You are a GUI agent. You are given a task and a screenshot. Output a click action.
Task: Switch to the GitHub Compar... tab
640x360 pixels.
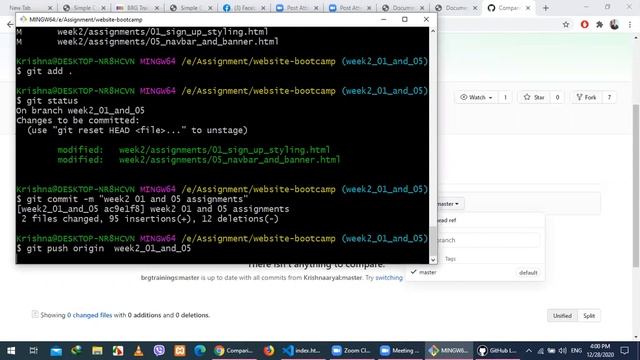tap(508, 8)
